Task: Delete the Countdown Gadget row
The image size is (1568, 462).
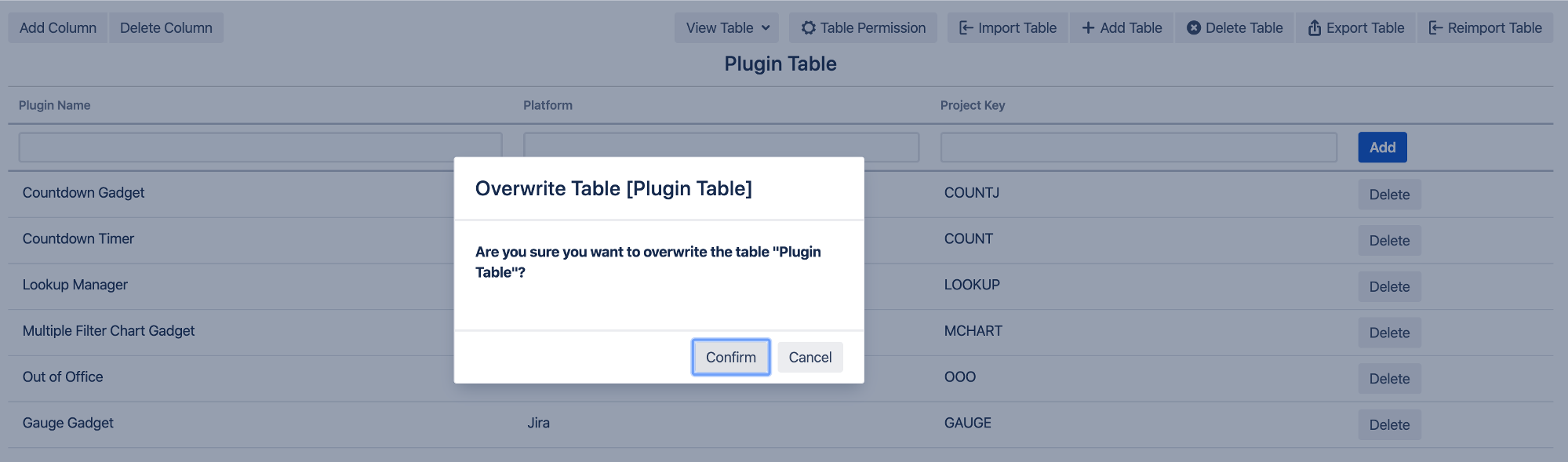Action: pyautogui.click(x=1389, y=195)
